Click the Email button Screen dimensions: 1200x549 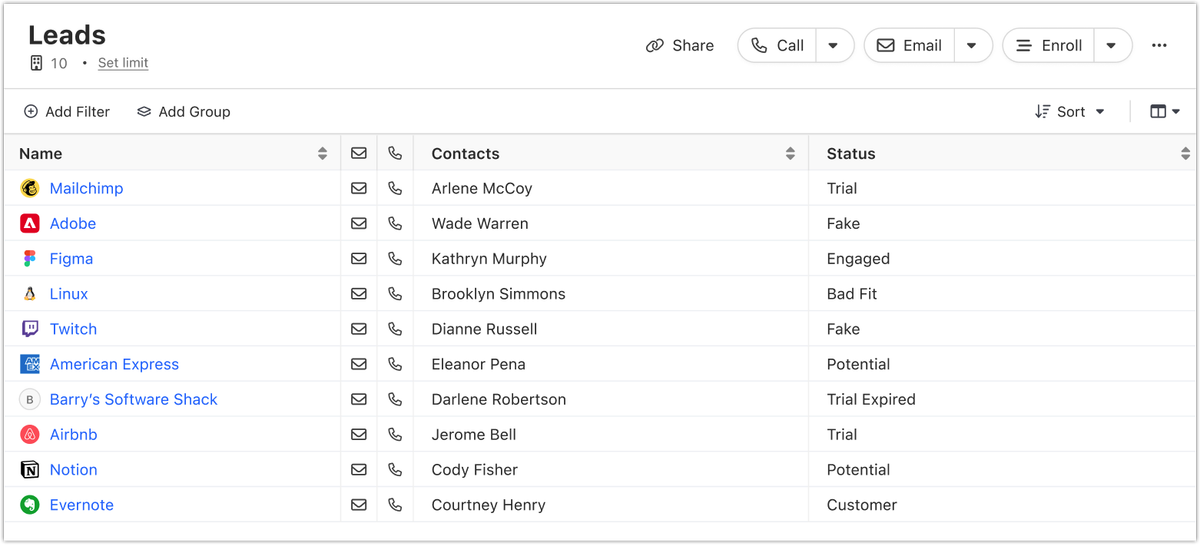[909, 45]
